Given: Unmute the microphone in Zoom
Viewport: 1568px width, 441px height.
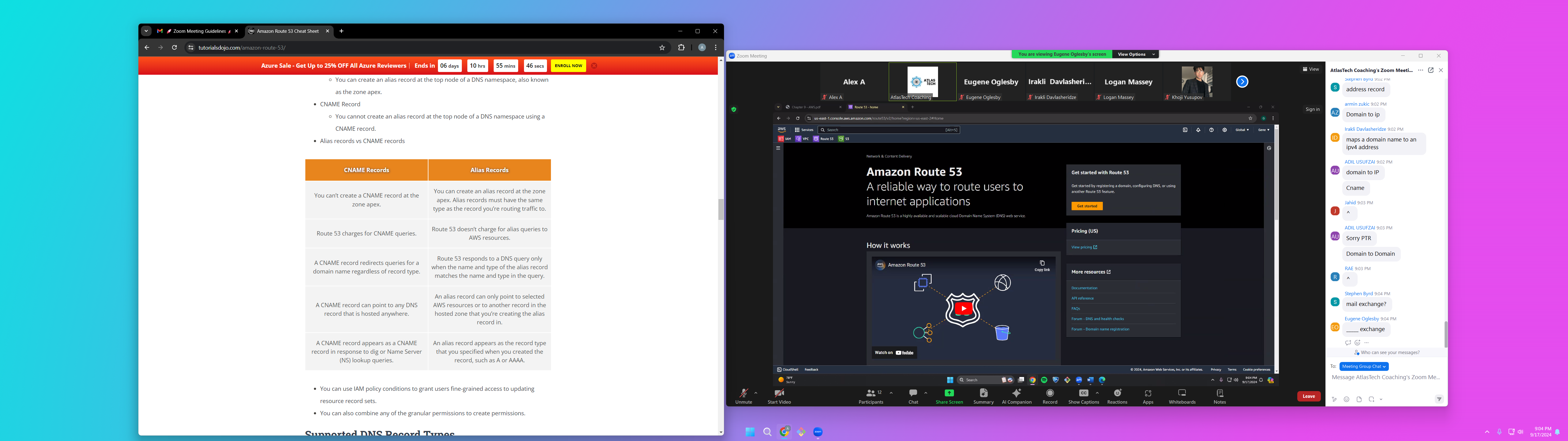Looking at the screenshot, I should click(x=743, y=394).
